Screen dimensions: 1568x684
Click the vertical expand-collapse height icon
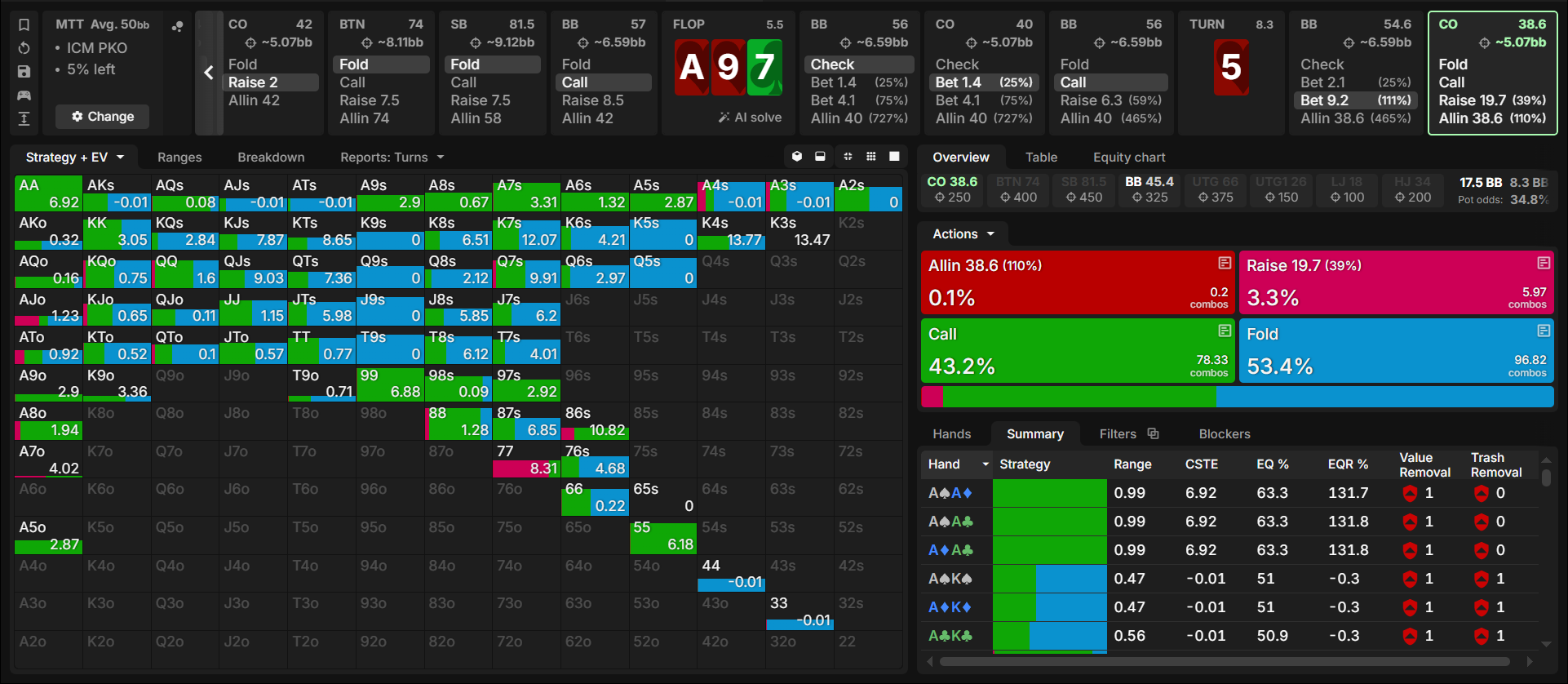pos(24,119)
